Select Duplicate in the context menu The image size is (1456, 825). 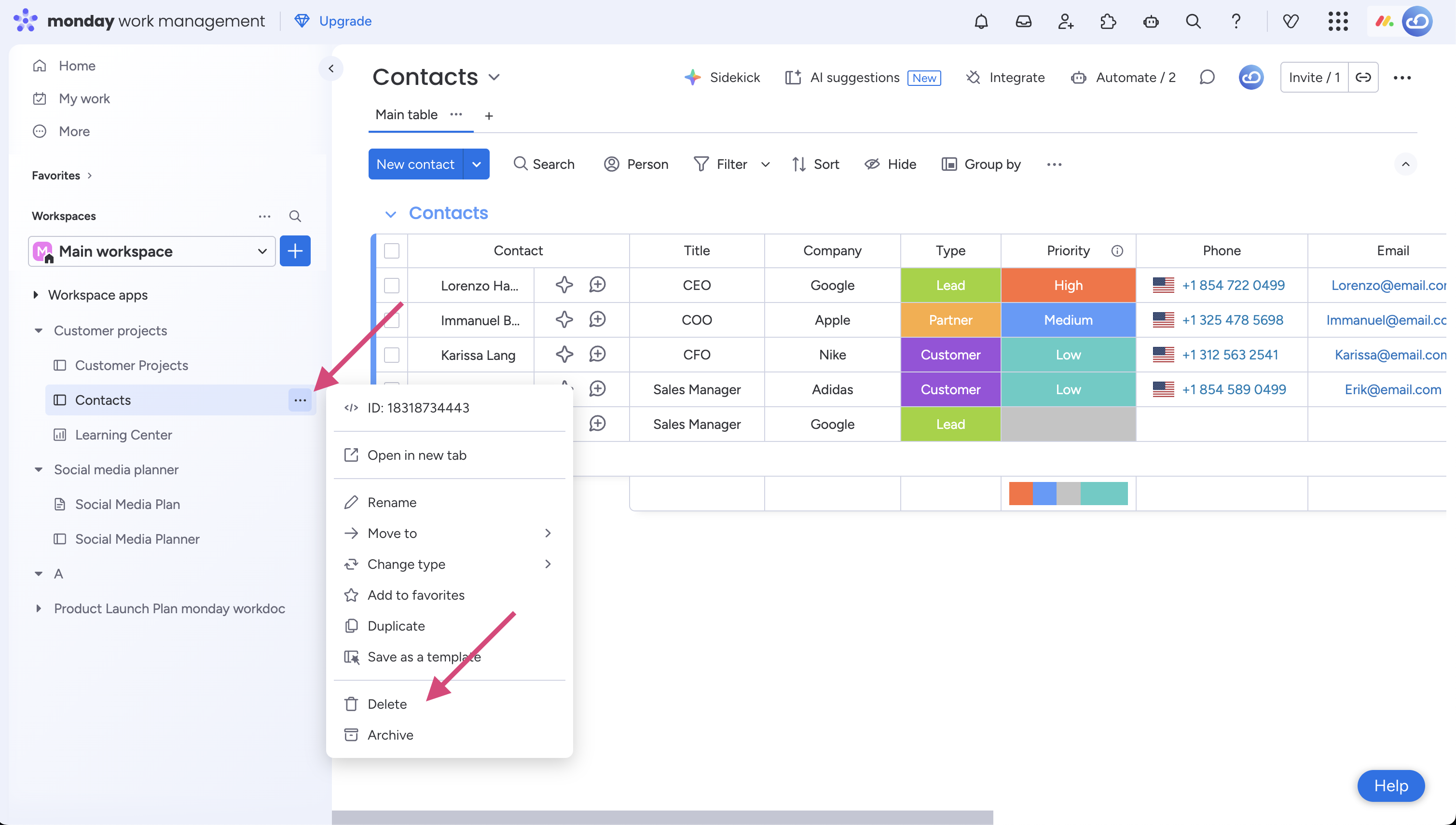(x=396, y=626)
